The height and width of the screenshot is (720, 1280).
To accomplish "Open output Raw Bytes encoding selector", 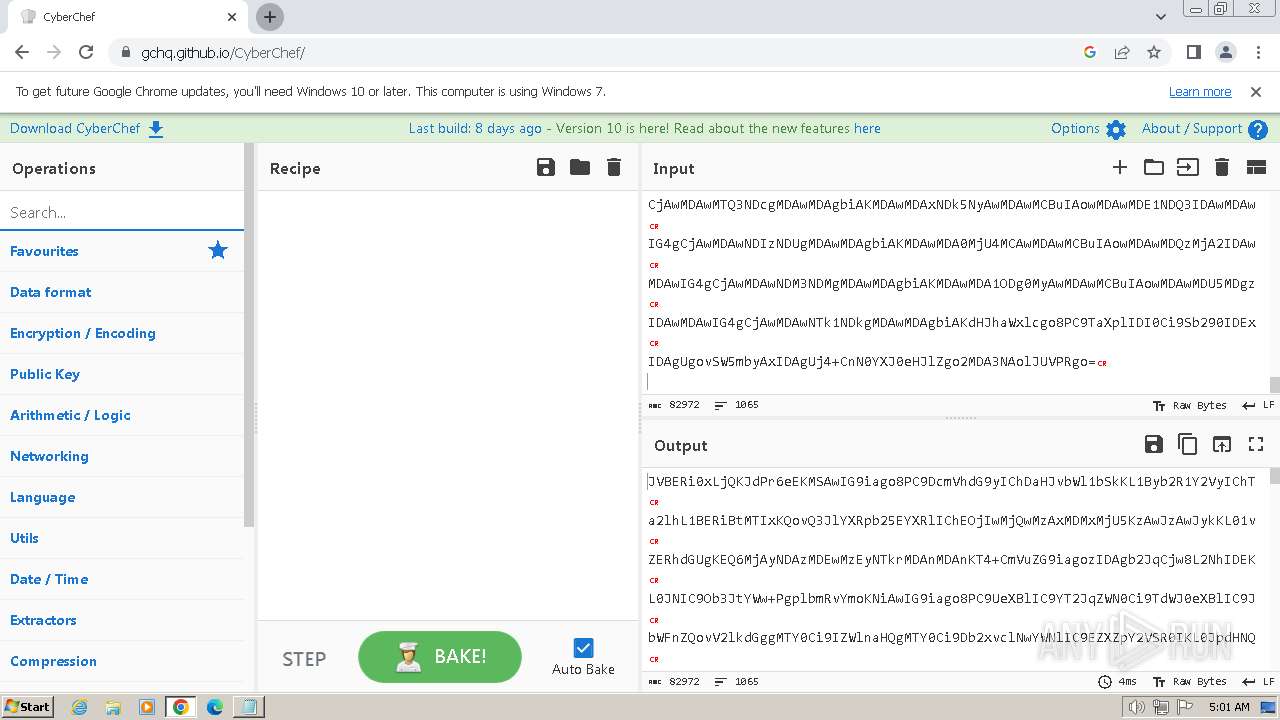I will coord(1190,681).
